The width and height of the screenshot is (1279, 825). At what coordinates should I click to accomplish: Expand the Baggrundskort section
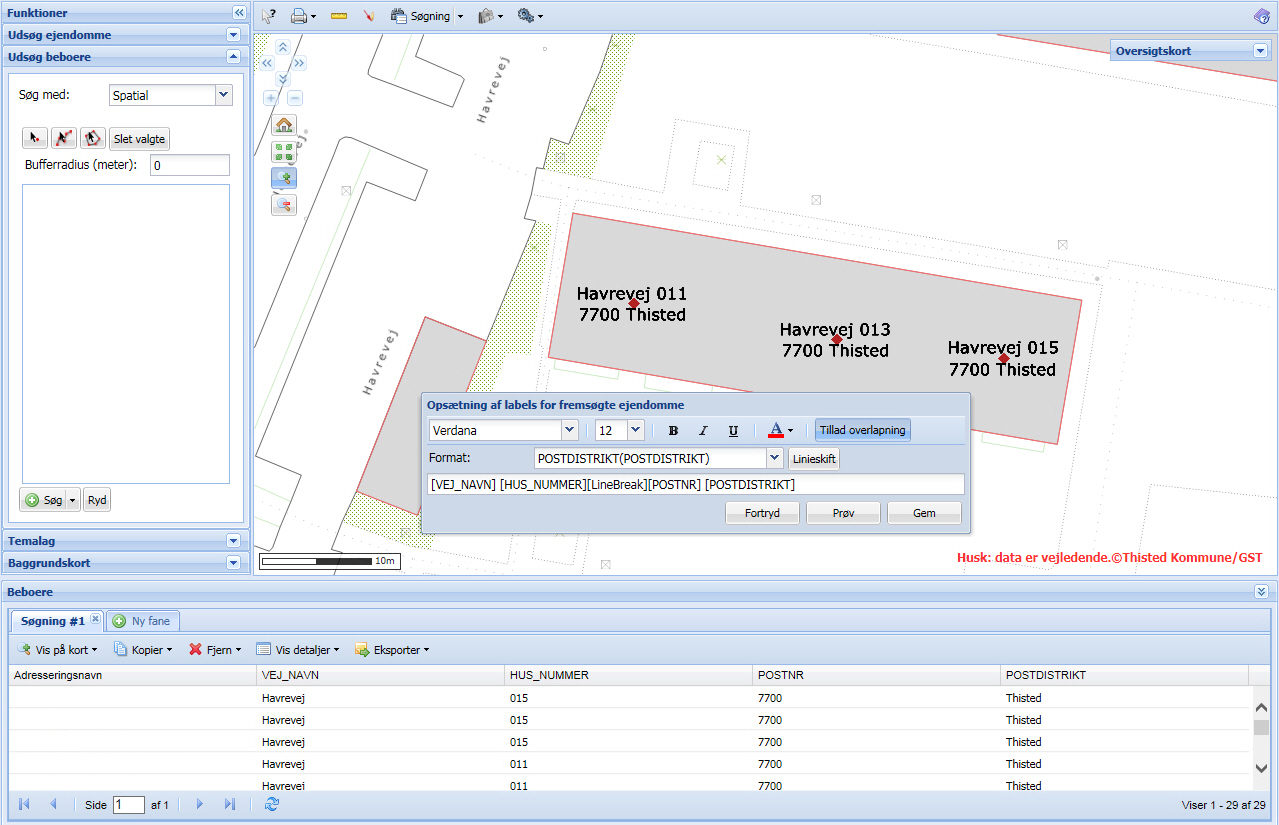point(234,563)
